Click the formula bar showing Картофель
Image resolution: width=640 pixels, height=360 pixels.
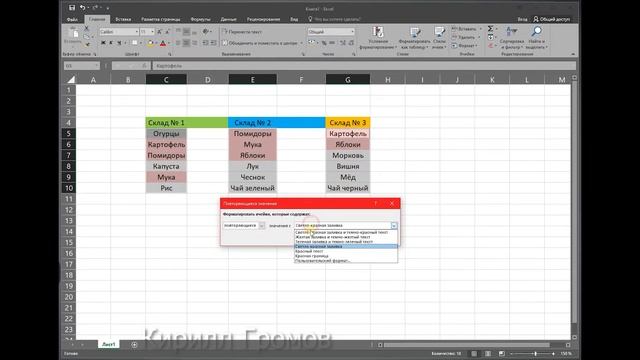(x=363, y=65)
